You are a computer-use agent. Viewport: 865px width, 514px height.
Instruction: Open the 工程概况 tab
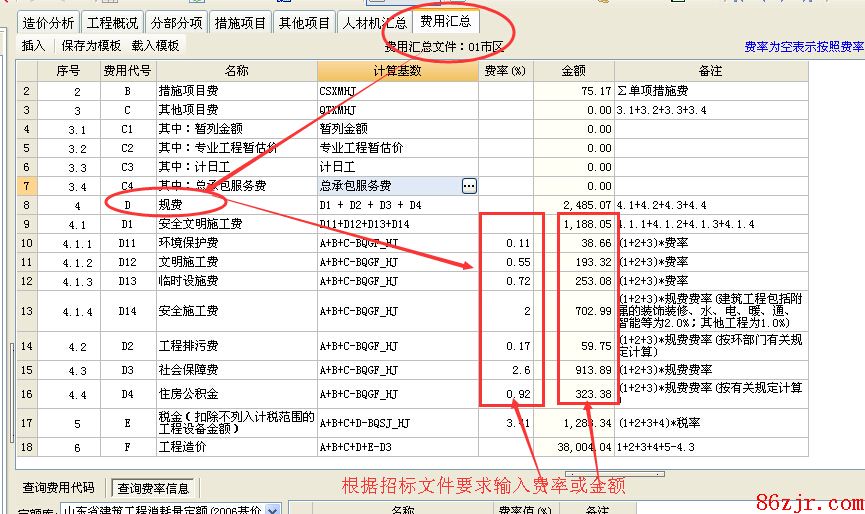112,22
